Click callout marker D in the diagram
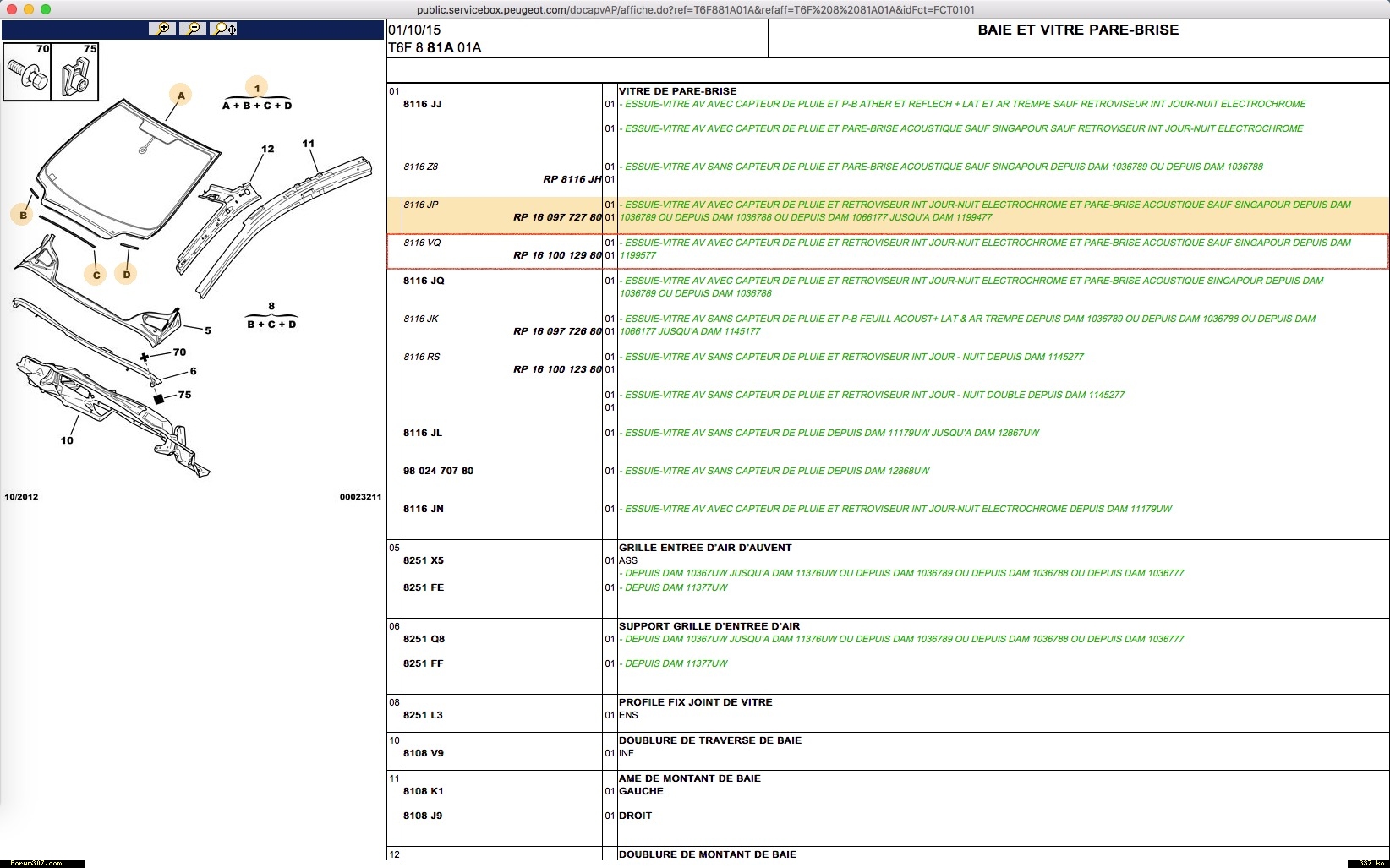 click(x=126, y=274)
